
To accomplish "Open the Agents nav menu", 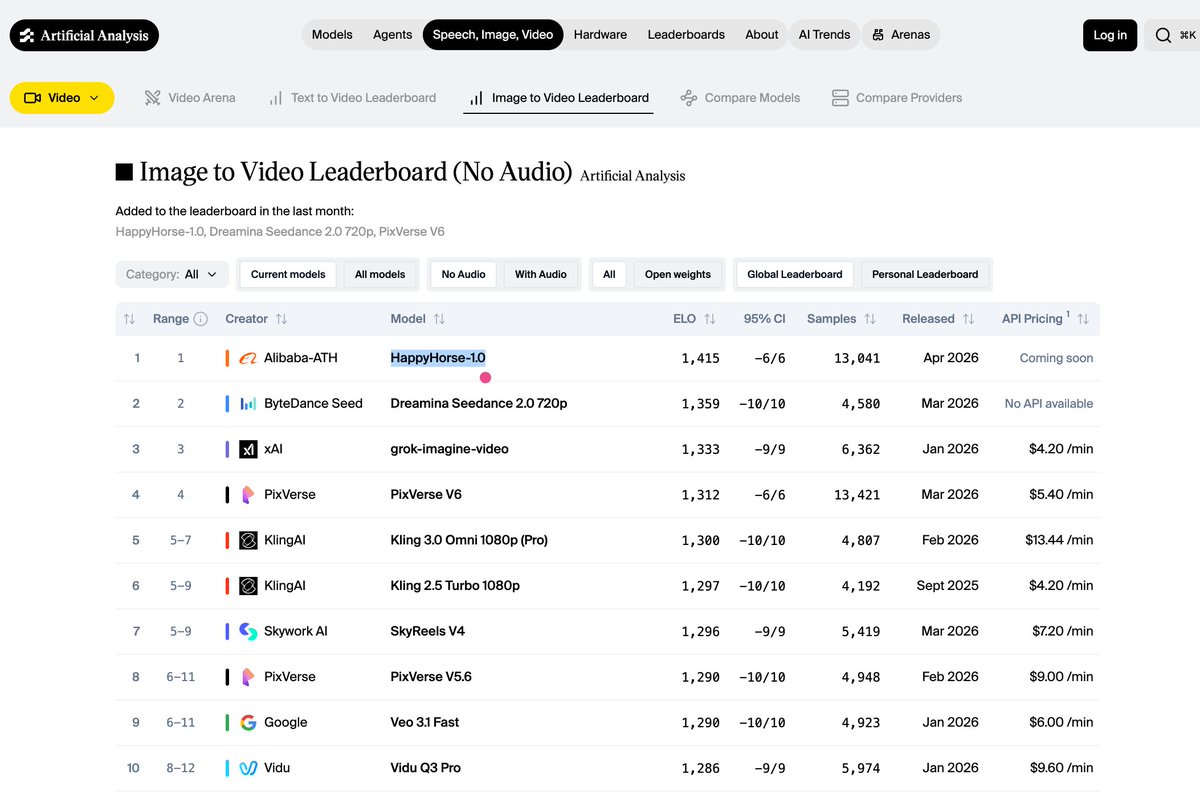I will [392, 35].
